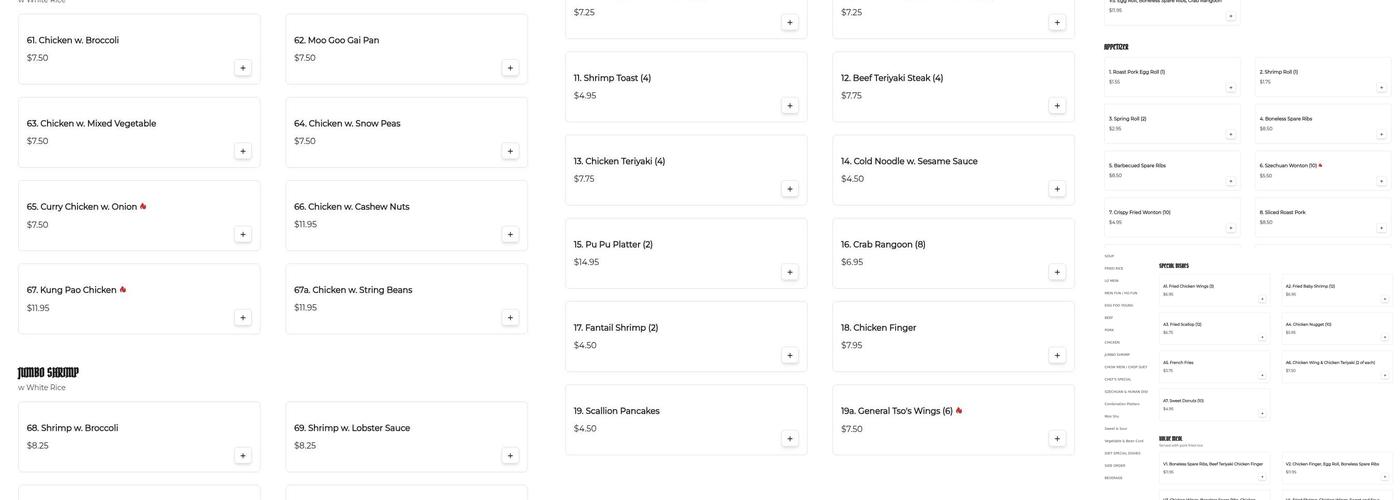Add 16. Crab Rangoon (8) to order
Viewport: 1400px width, 500px height.
tap(1057, 272)
